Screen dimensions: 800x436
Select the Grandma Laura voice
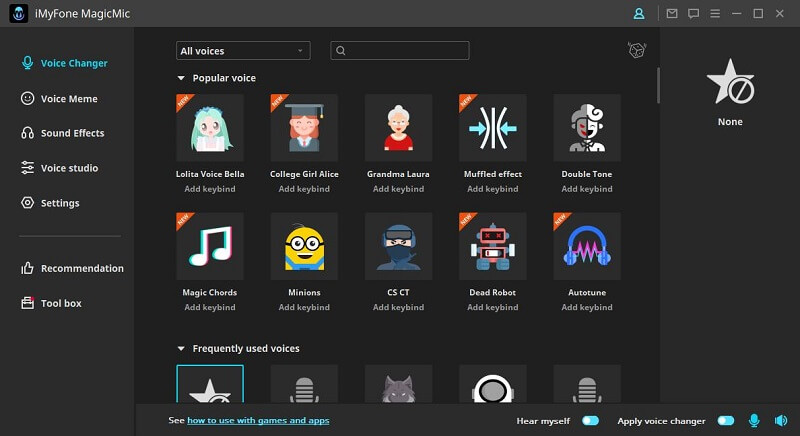point(398,127)
